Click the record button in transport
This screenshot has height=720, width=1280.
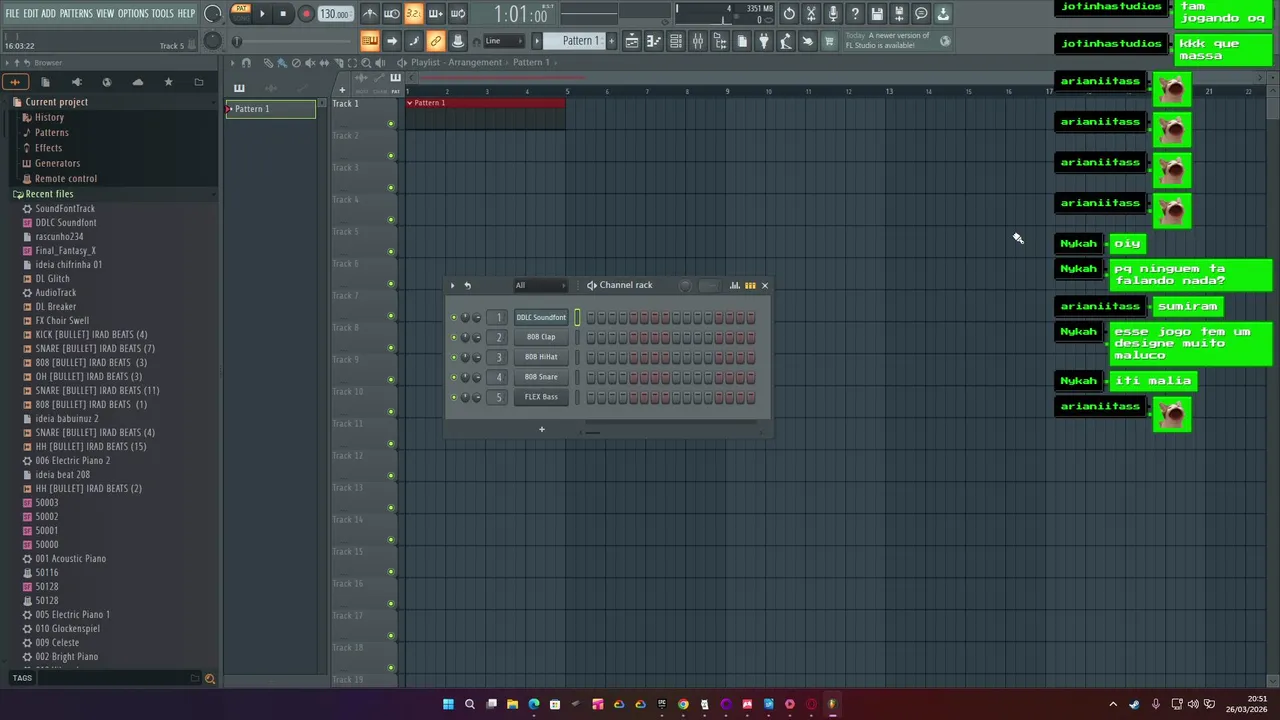(306, 14)
